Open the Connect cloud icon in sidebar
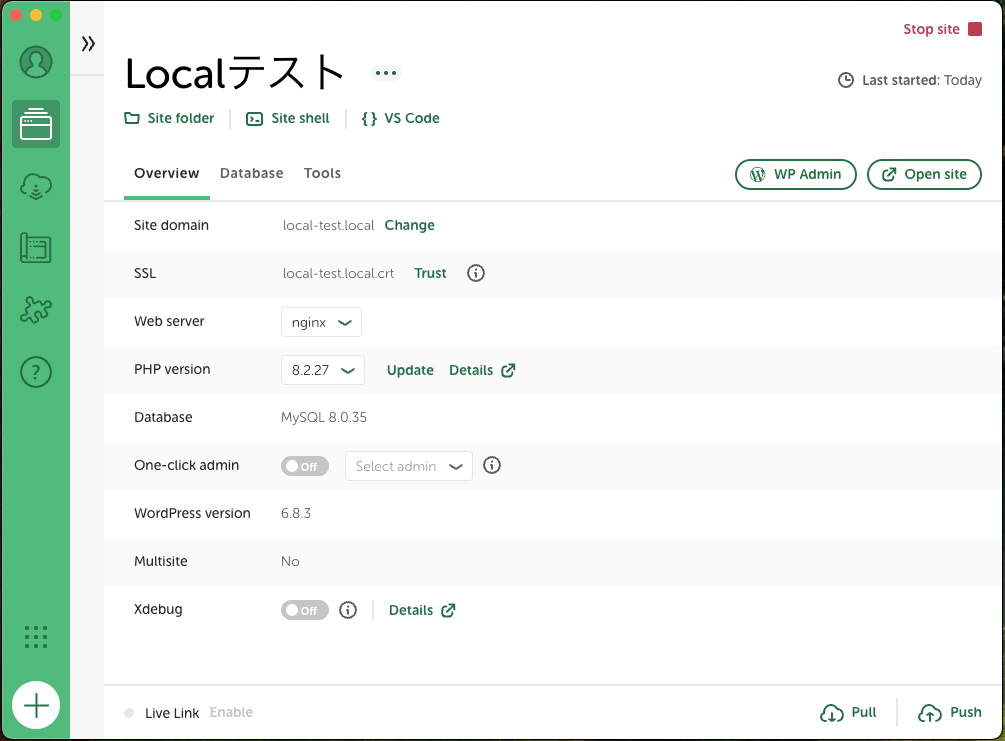1005x741 pixels. (x=36, y=186)
